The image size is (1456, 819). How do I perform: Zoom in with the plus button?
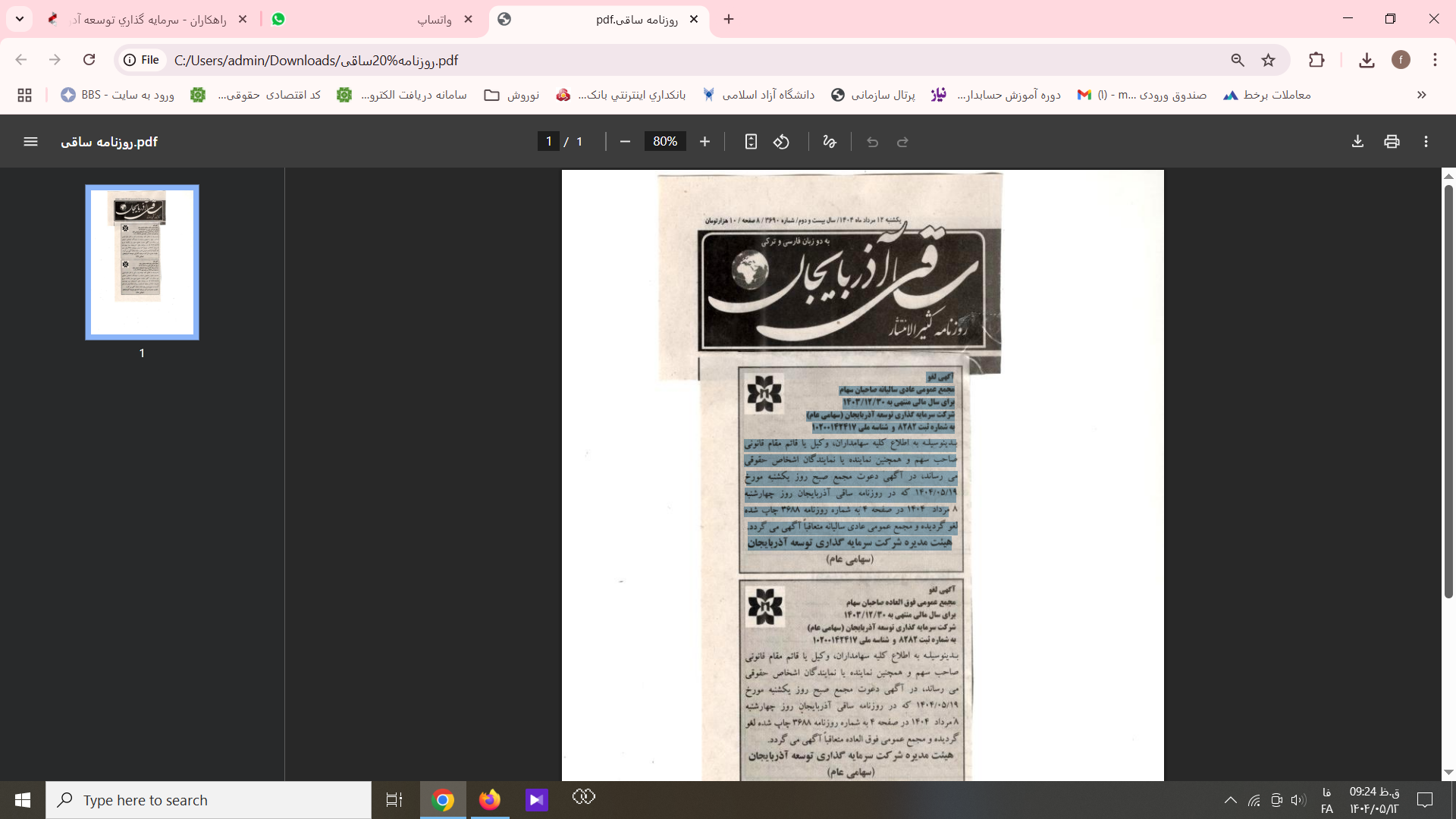[704, 142]
